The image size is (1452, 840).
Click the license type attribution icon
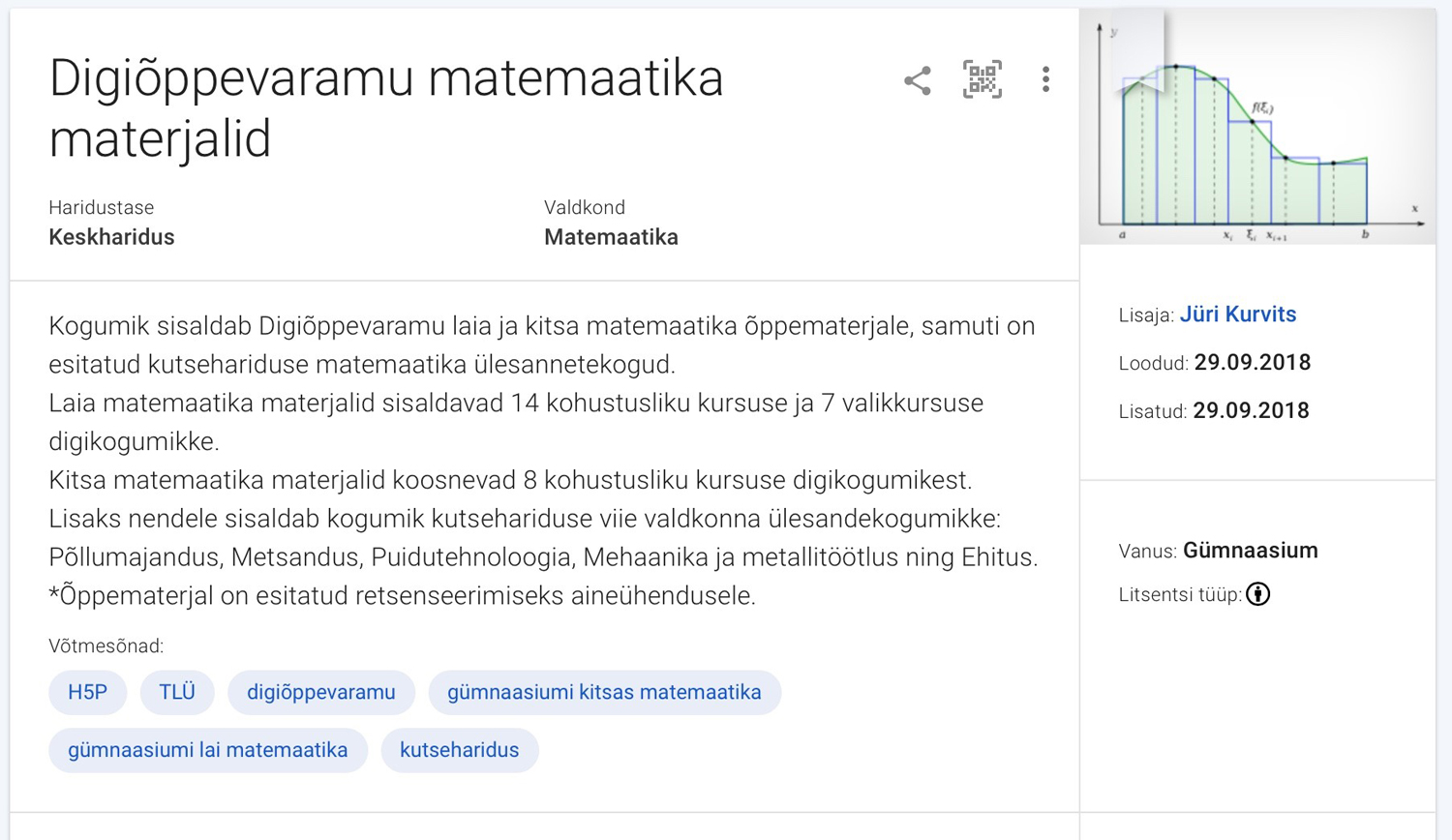[x=1257, y=594]
